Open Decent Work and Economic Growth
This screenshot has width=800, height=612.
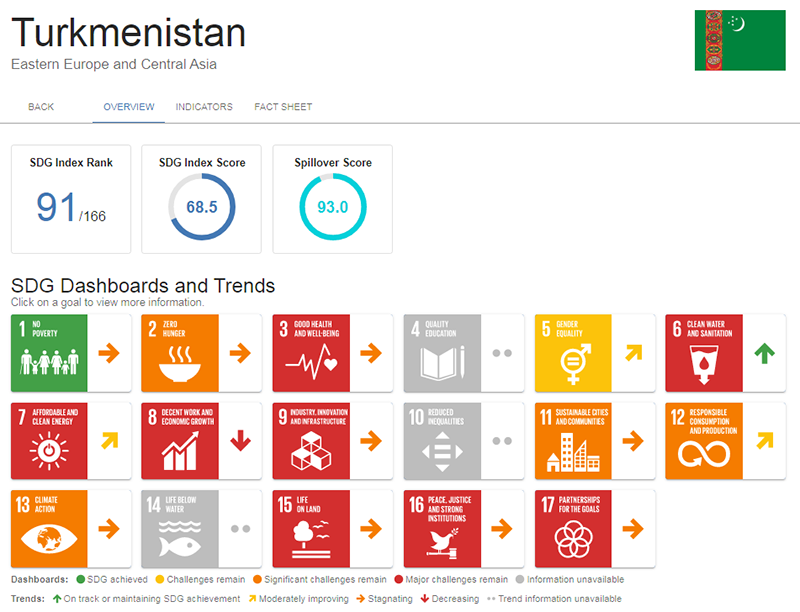(x=180, y=441)
